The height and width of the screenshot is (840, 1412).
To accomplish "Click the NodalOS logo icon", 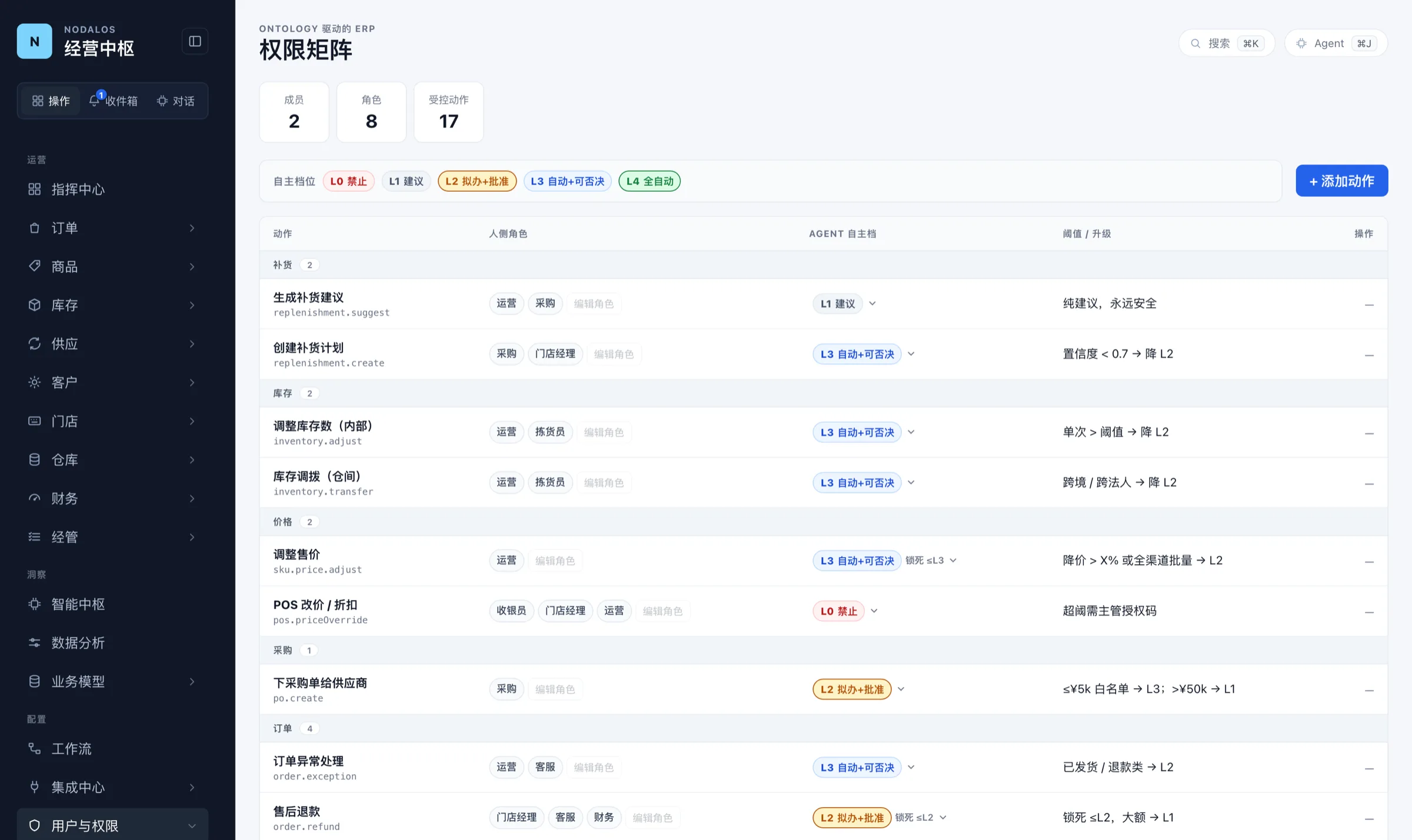I will [x=34, y=41].
